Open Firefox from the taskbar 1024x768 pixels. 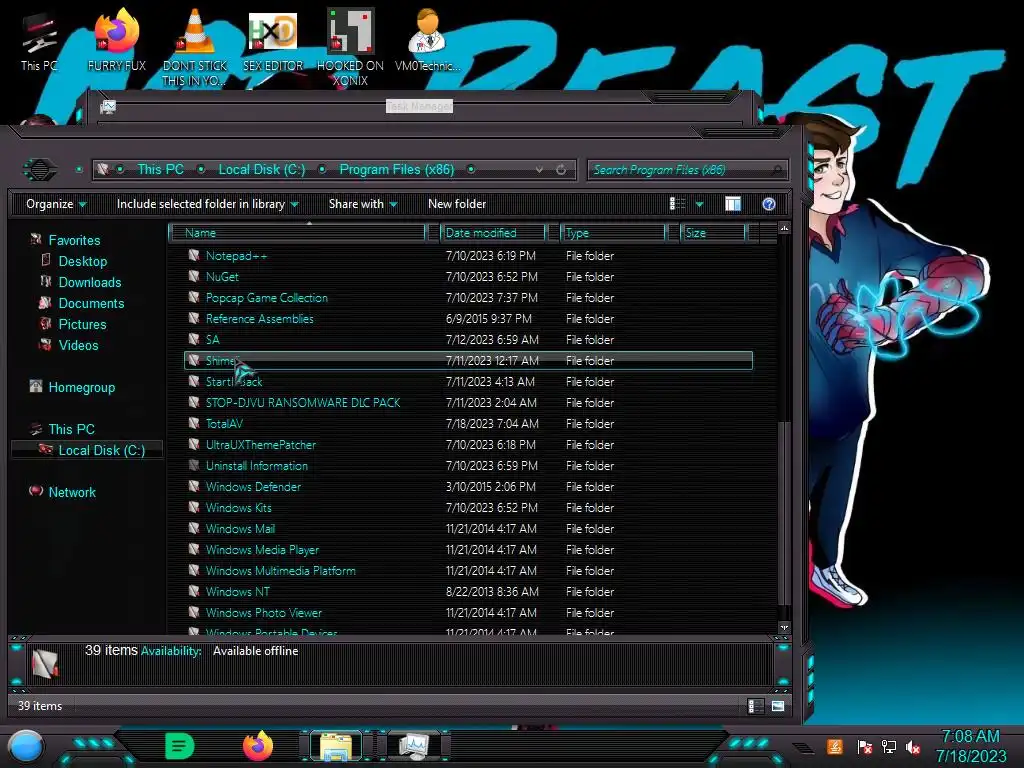point(258,746)
